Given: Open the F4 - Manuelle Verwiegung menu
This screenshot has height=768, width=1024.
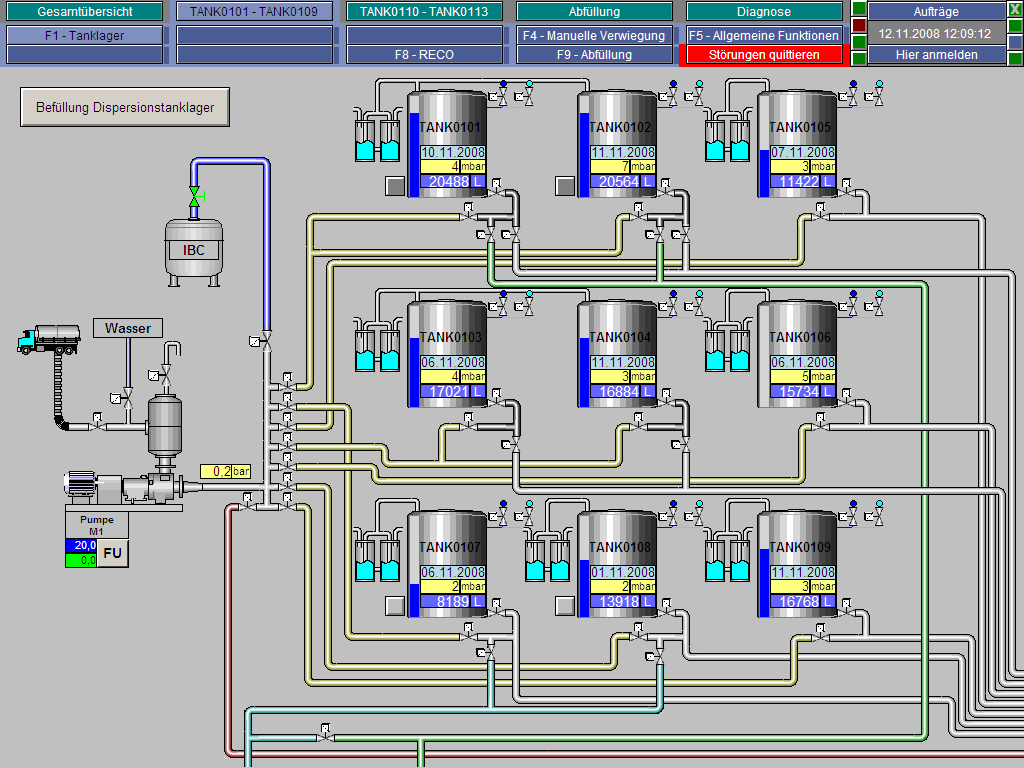Looking at the screenshot, I should point(594,35).
